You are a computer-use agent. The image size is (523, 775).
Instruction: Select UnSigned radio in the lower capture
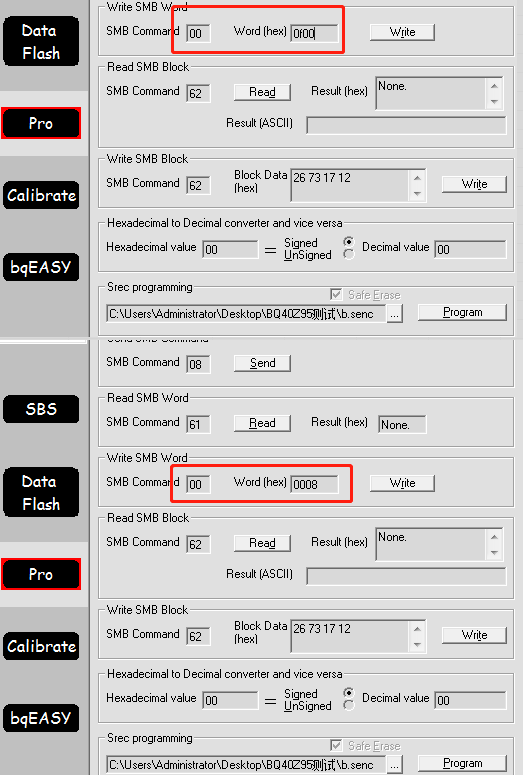pos(349,705)
